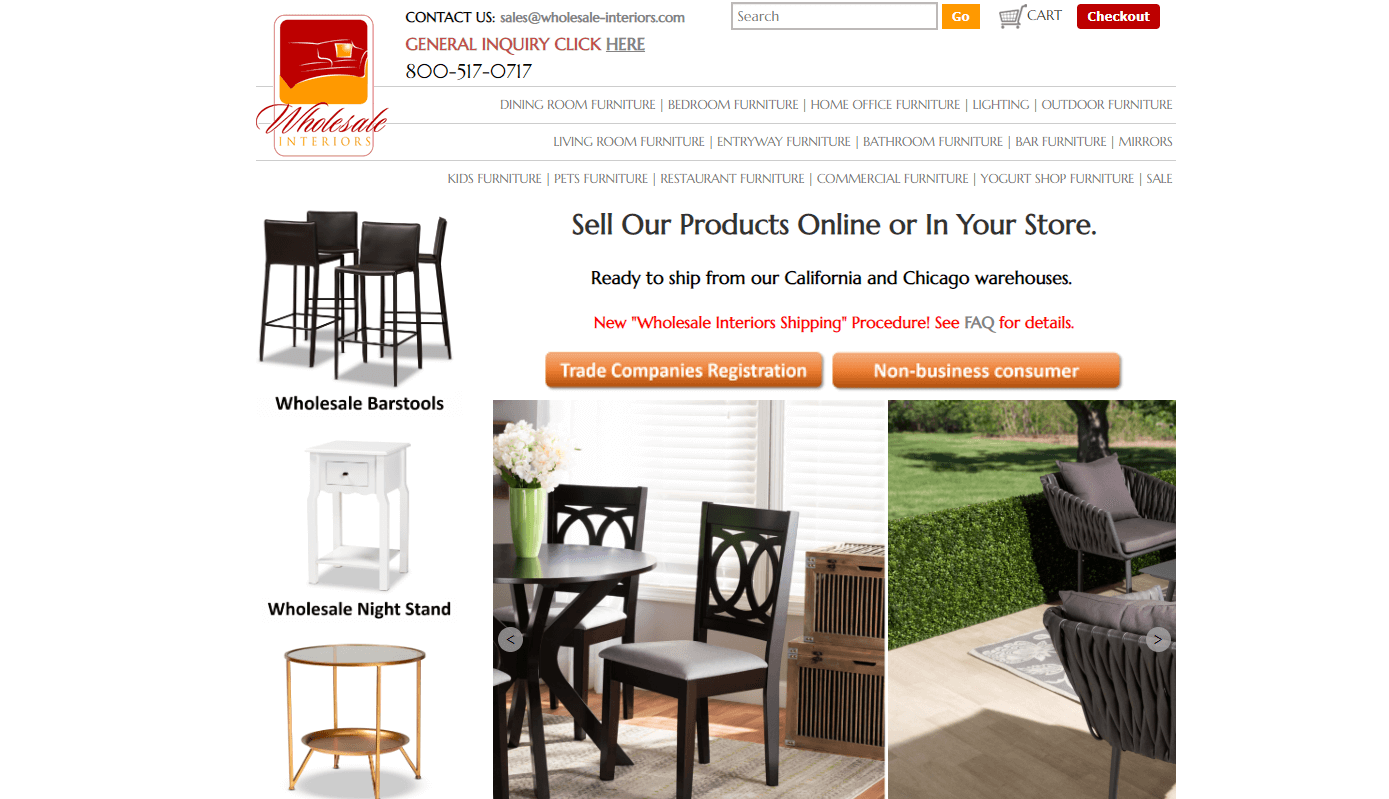Go to Bedroom Furniture category
This screenshot has height=799, width=1389.
click(x=733, y=105)
